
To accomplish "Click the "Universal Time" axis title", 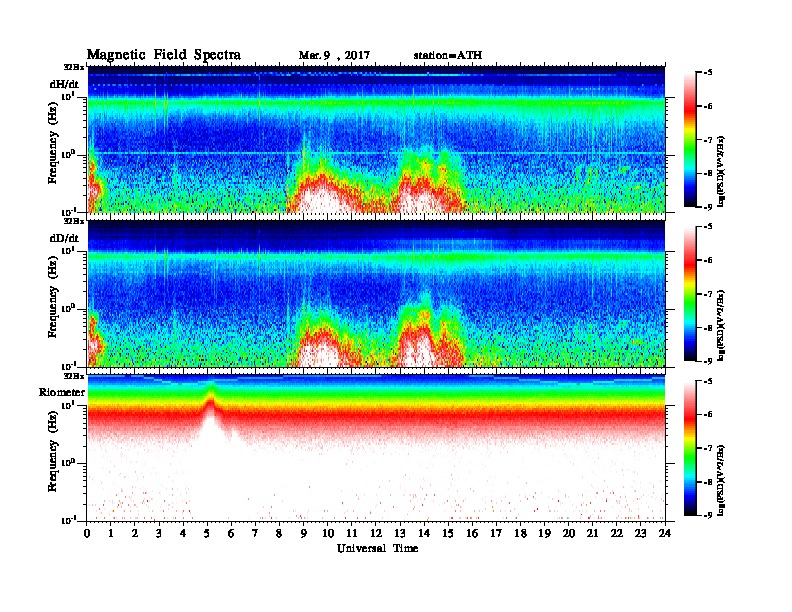I will coord(377,548).
